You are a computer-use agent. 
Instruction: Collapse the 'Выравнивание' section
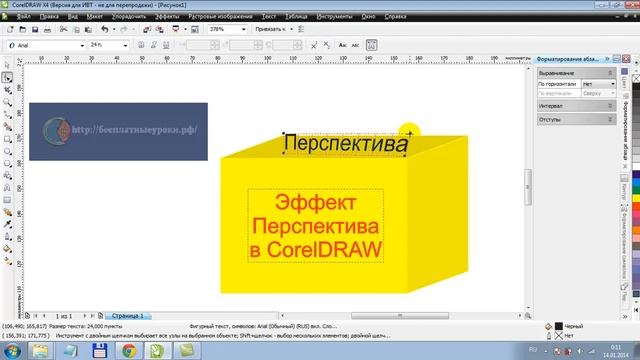(x=576, y=73)
